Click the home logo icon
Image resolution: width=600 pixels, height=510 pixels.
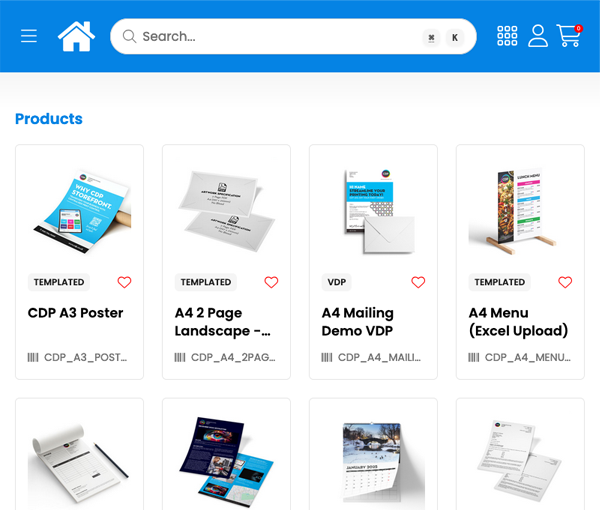click(x=76, y=36)
